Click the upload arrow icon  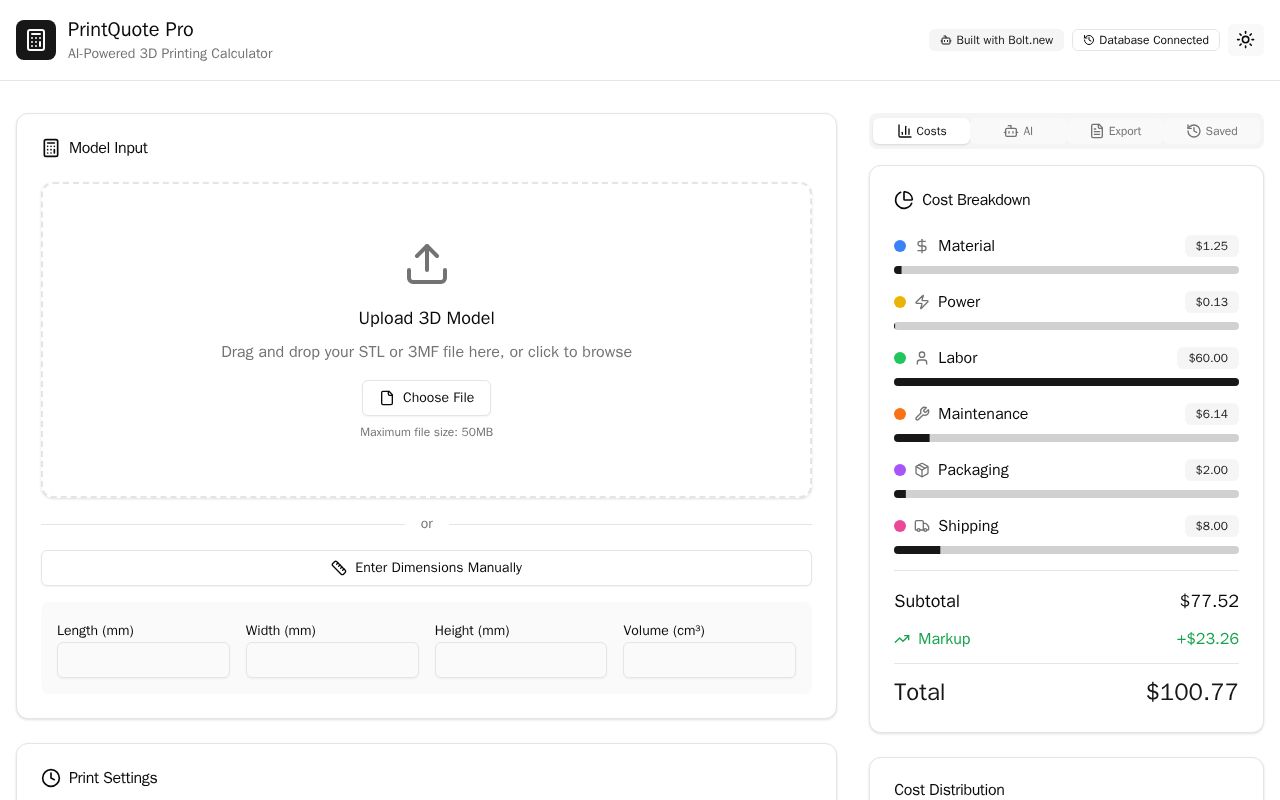pos(427,264)
